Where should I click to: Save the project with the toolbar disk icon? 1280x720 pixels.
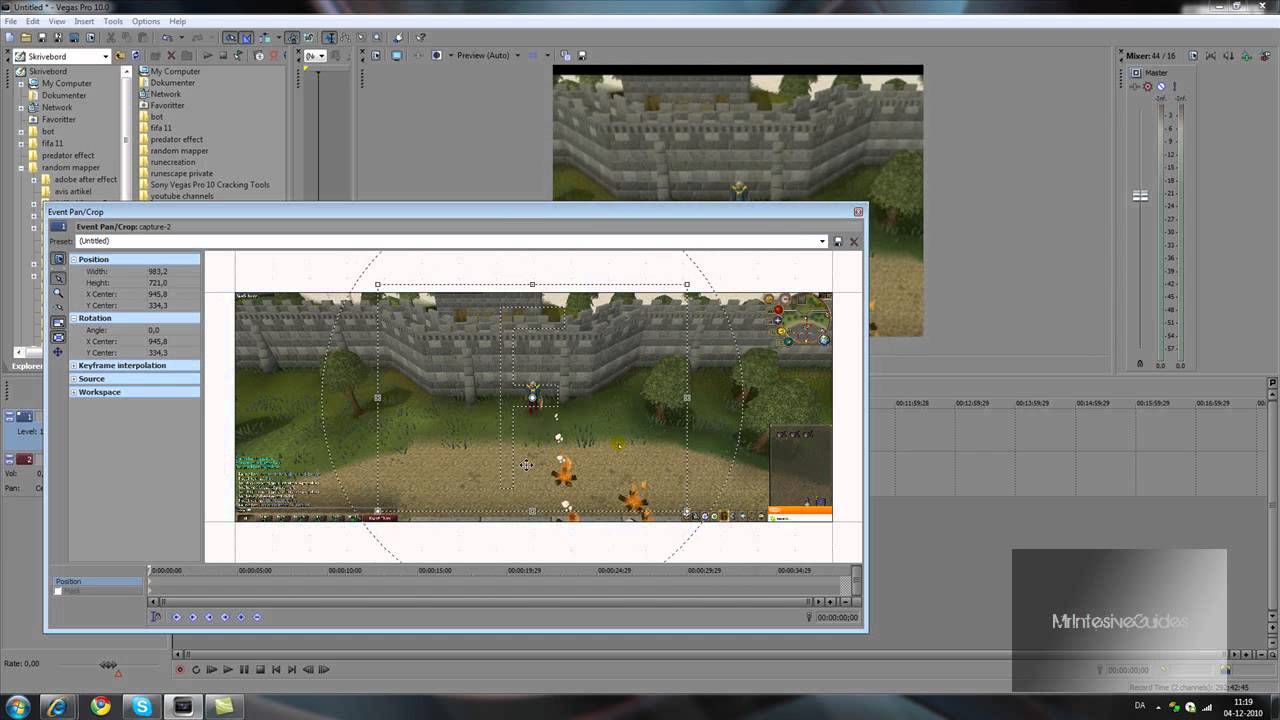pos(42,38)
